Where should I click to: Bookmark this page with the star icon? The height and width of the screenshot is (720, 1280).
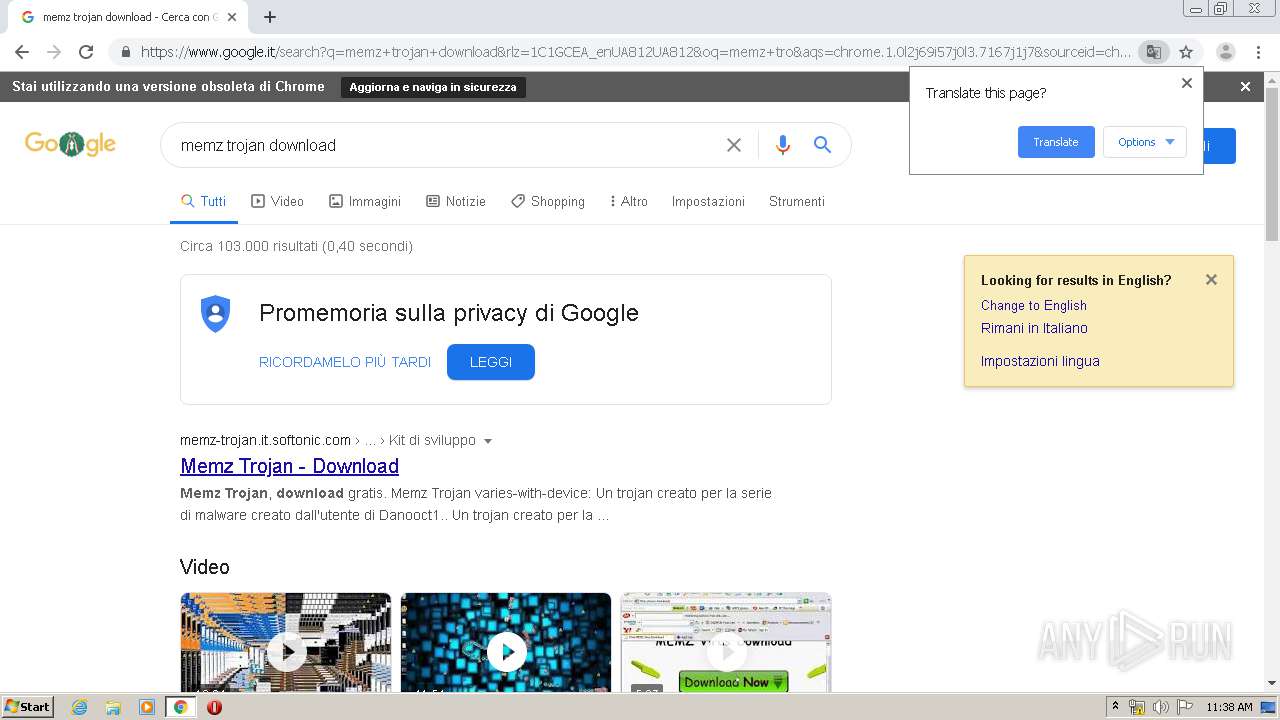pos(1186,52)
